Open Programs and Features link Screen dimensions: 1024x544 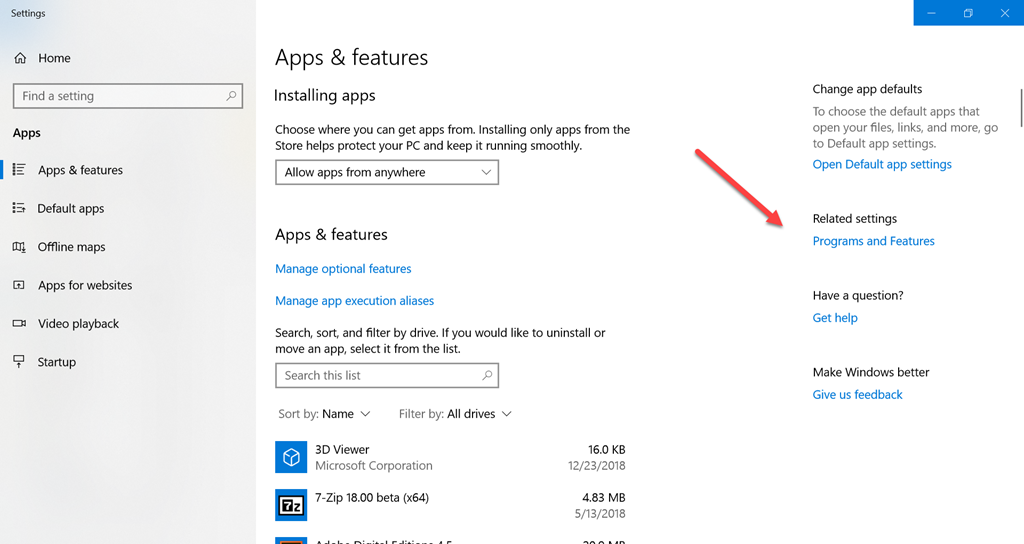click(873, 242)
